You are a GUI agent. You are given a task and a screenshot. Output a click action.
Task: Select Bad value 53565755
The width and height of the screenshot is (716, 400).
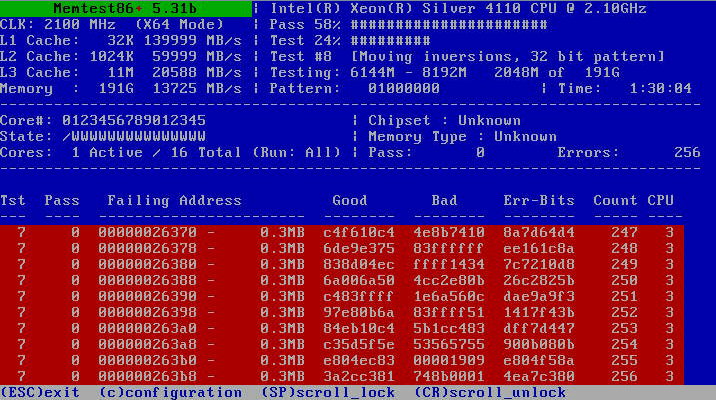(x=449, y=344)
